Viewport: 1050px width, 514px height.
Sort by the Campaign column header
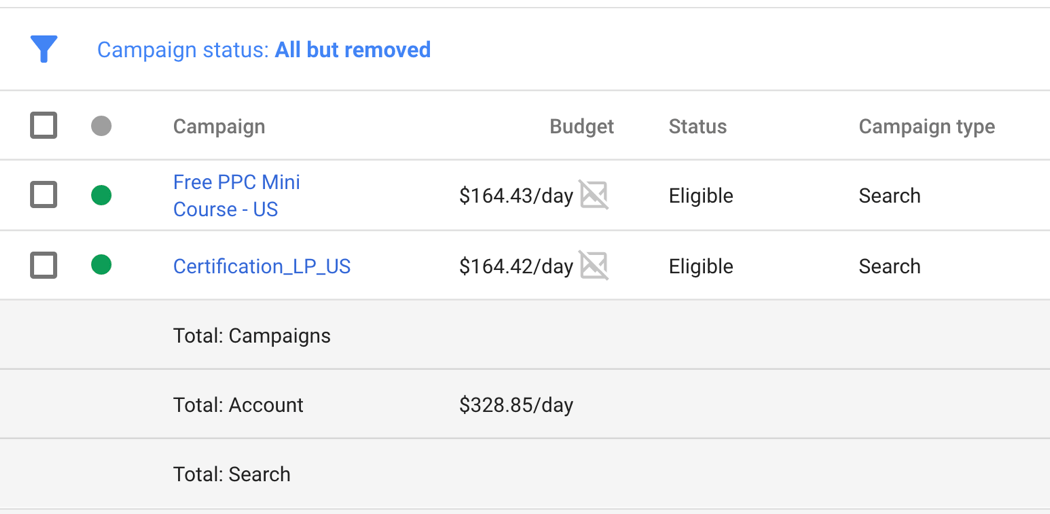(x=219, y=126)
